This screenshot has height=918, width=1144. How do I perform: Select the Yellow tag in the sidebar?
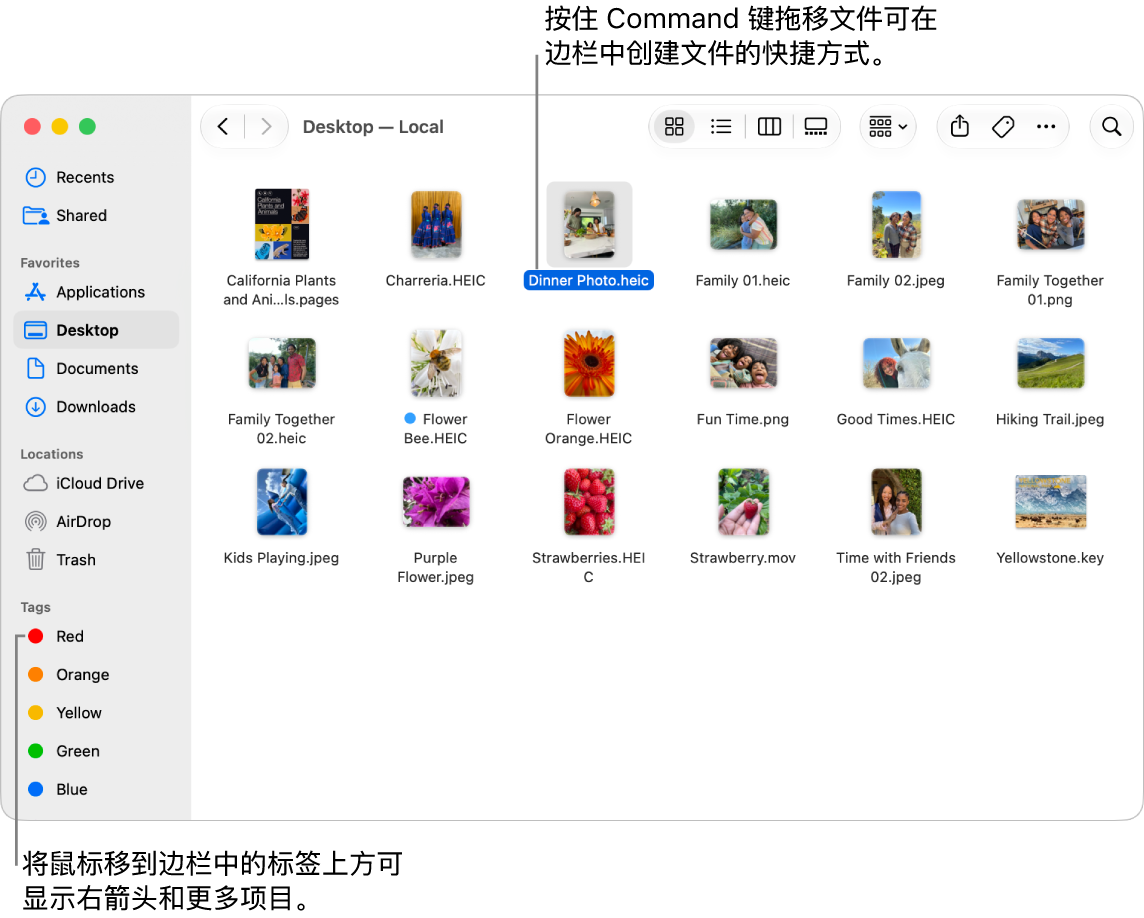pos(96,713)
